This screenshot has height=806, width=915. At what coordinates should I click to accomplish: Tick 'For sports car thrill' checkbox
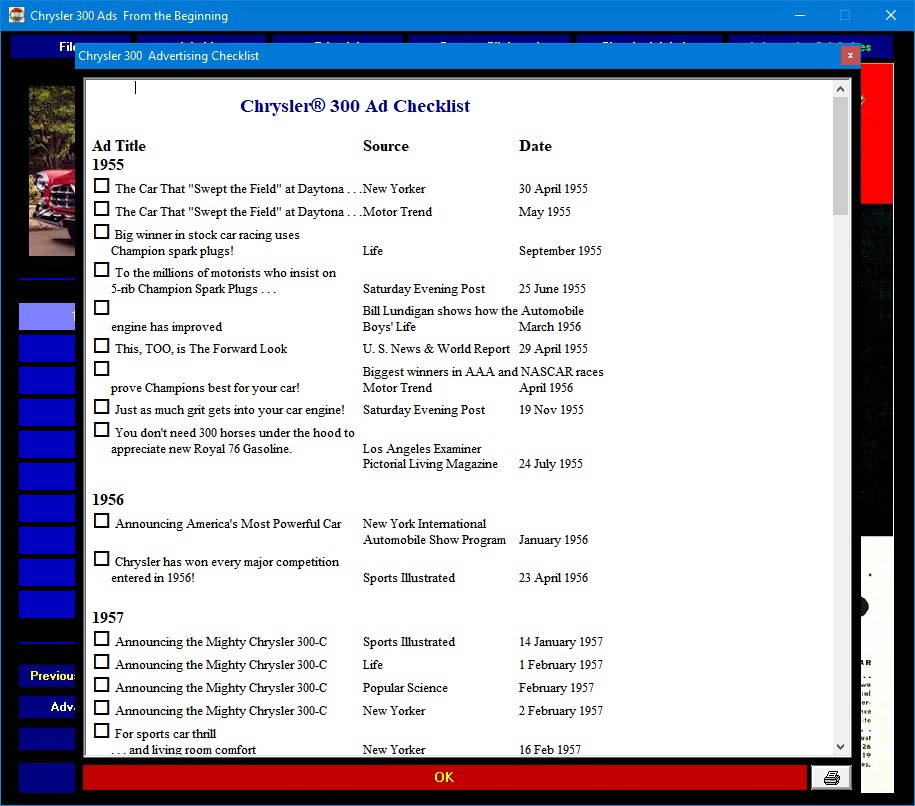pos(102,731)
